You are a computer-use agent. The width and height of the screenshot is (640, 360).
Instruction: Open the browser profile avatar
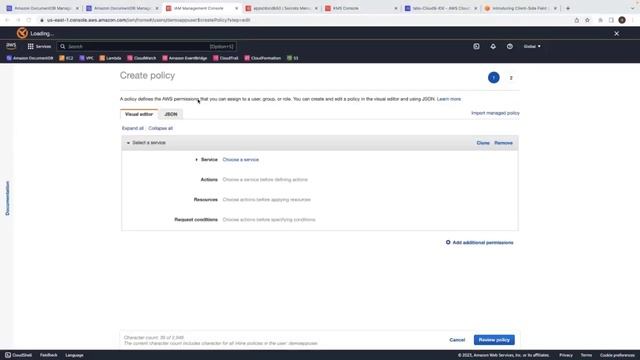click(622, 20)
